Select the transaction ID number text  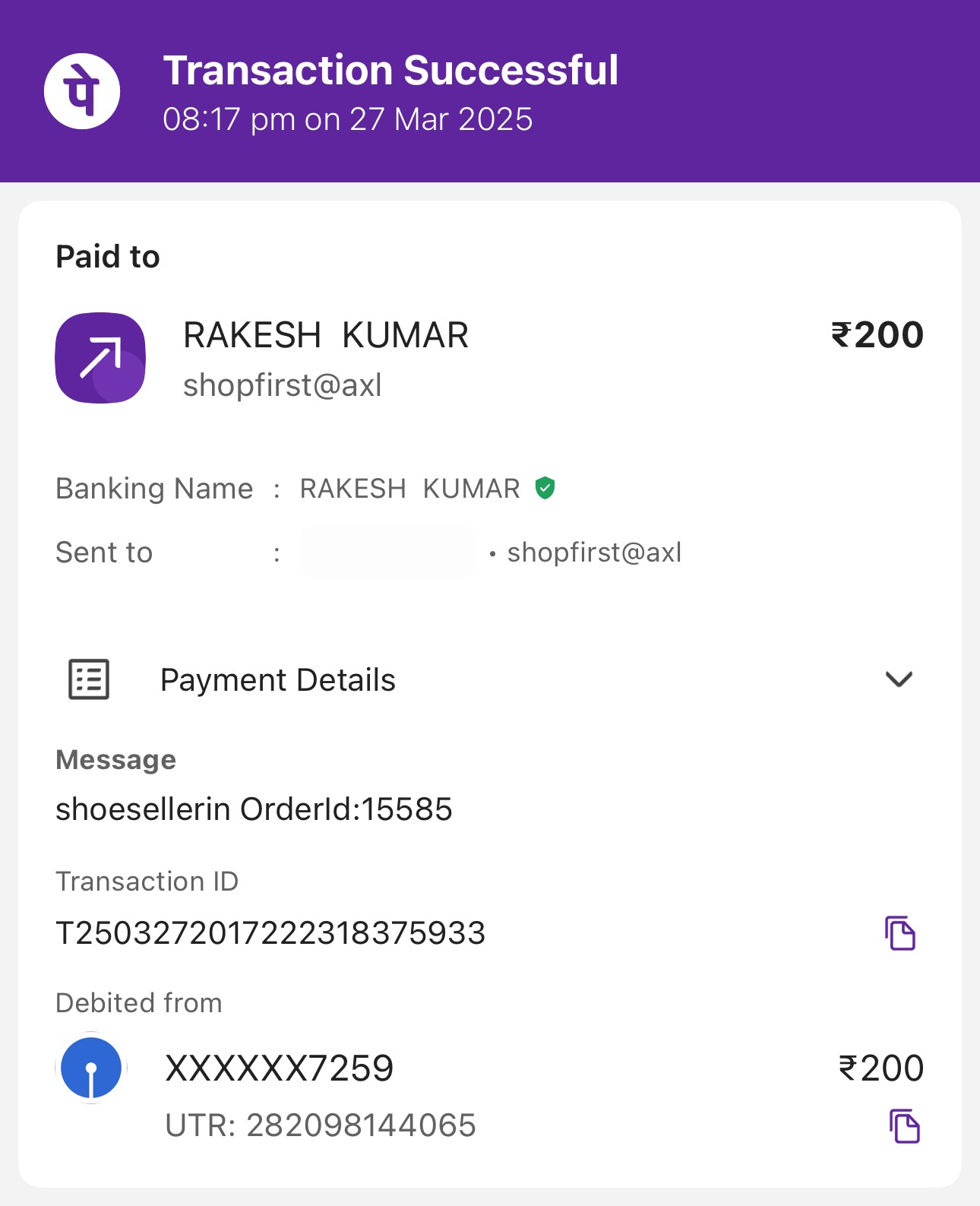(270, 933)
